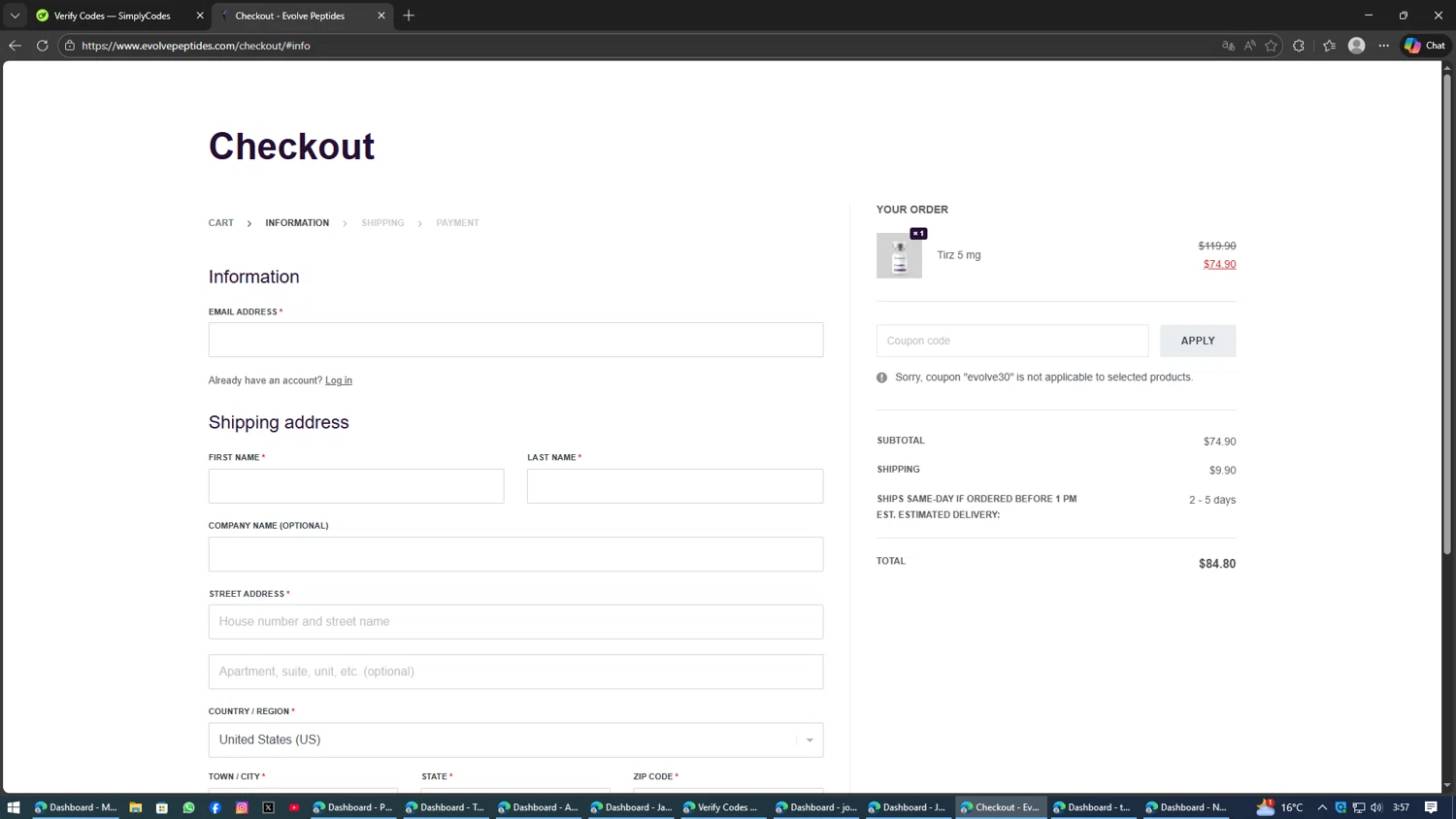Click the Log in link
This screenshot has height=819, width=1456.
coord(339,380)
